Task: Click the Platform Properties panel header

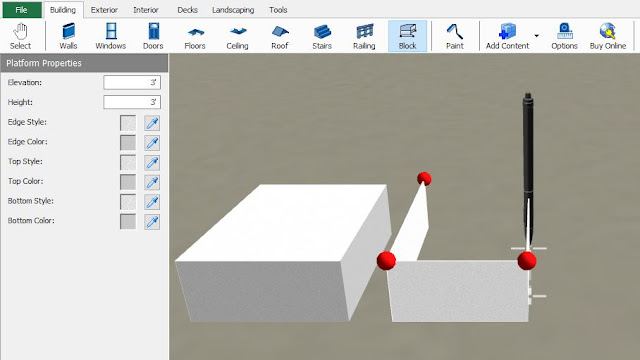Action: (84, 63)
